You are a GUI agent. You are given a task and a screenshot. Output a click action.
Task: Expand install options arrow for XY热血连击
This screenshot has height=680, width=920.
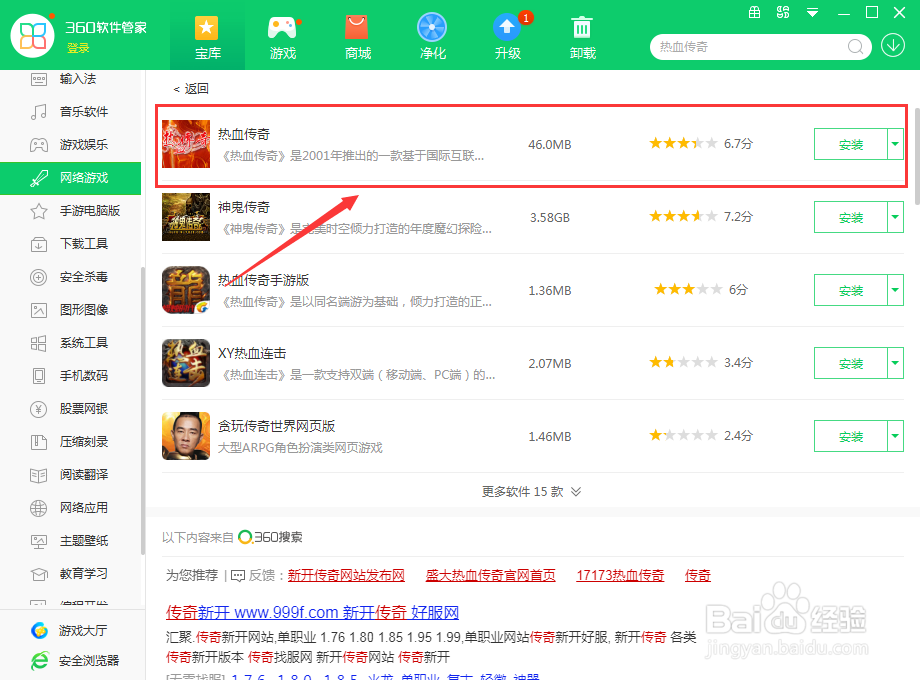pyautogui.click(x=895, y=363)
